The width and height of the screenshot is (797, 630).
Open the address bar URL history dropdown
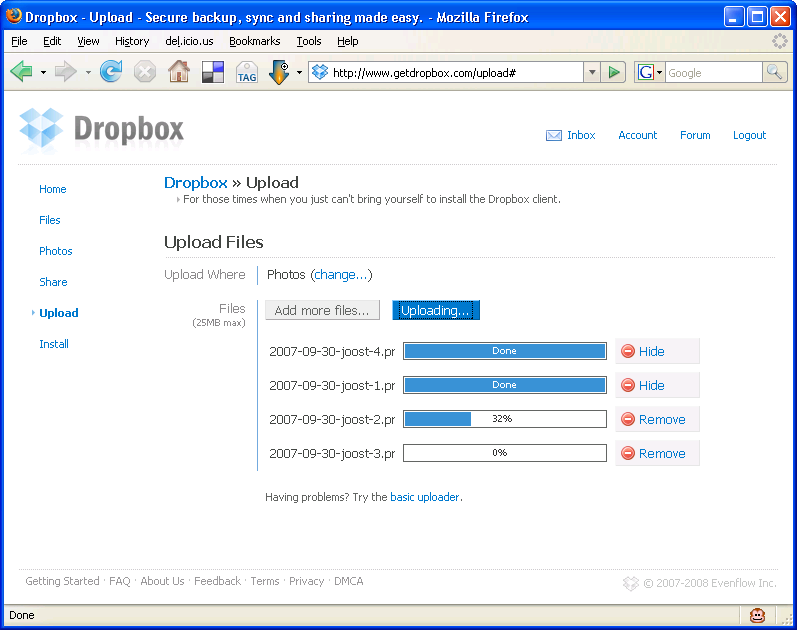click(x=592, y=72)
